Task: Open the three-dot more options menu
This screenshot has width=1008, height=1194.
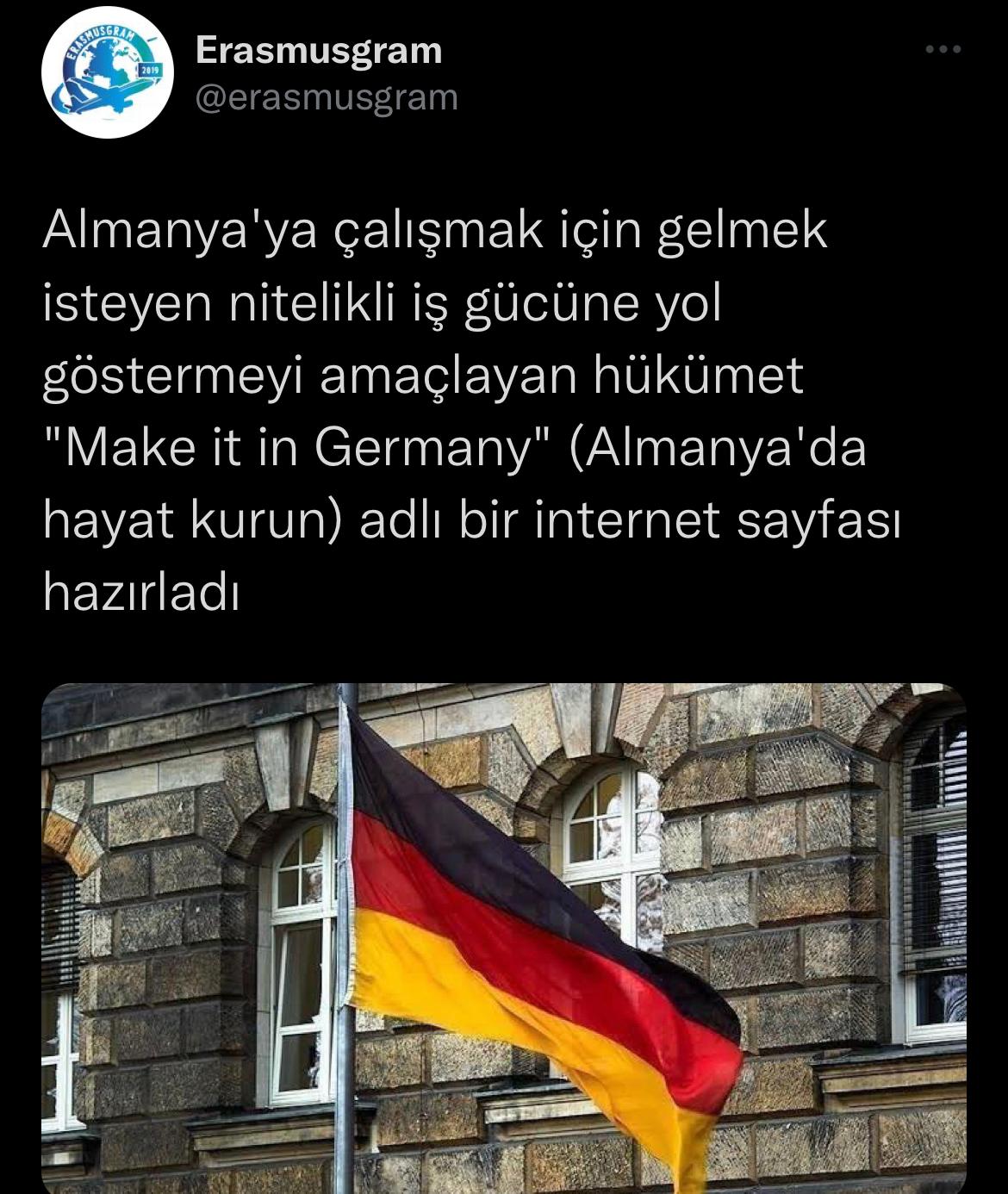Action: (x=943, y=49)
